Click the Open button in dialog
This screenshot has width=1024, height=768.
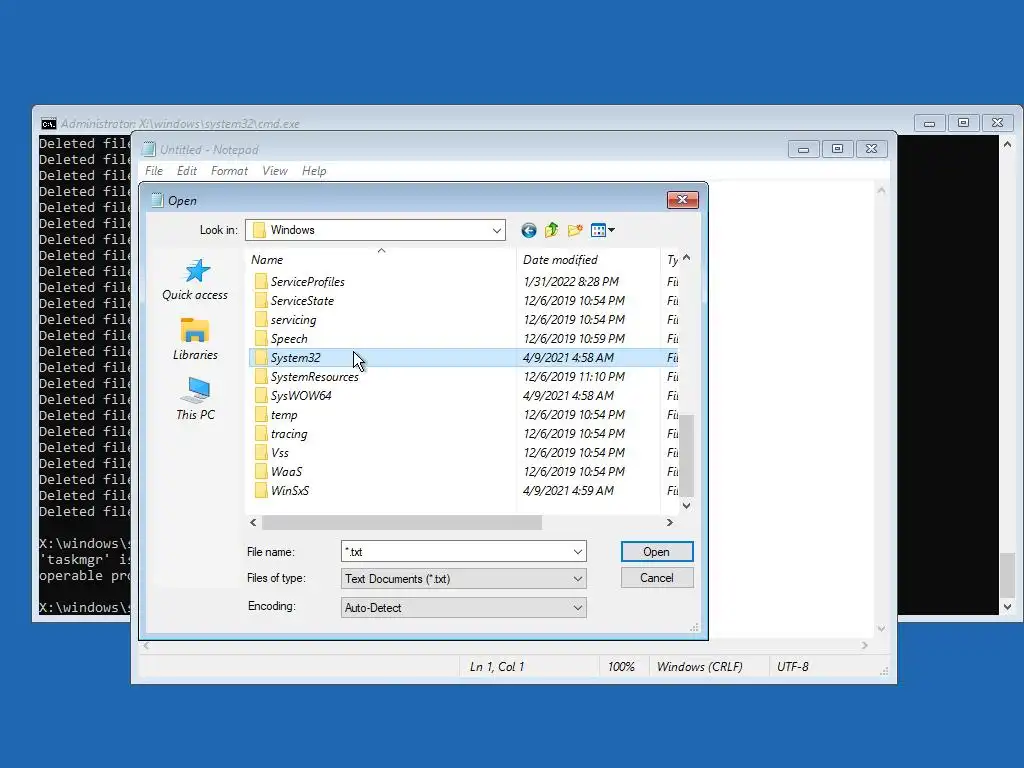click(656, 552)
